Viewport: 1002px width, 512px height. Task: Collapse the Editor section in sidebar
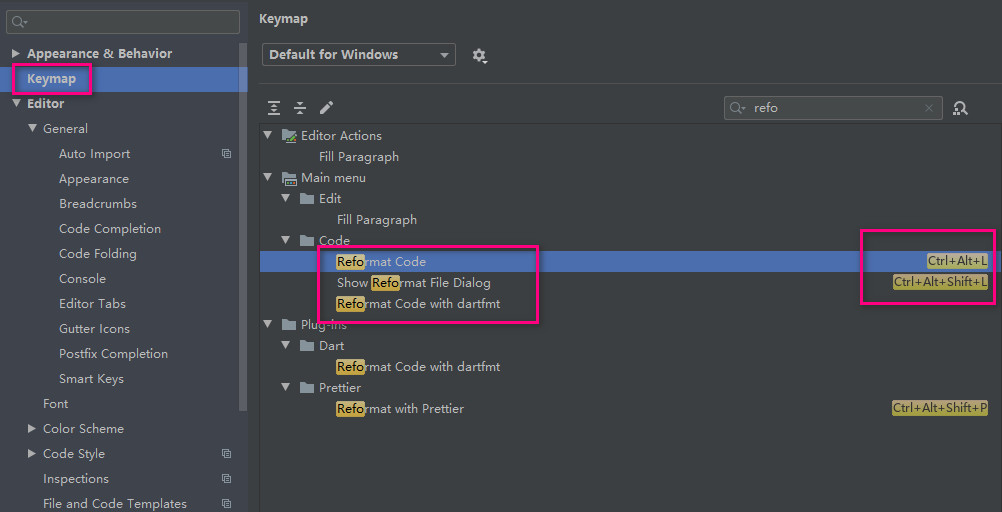pos(16,104)
